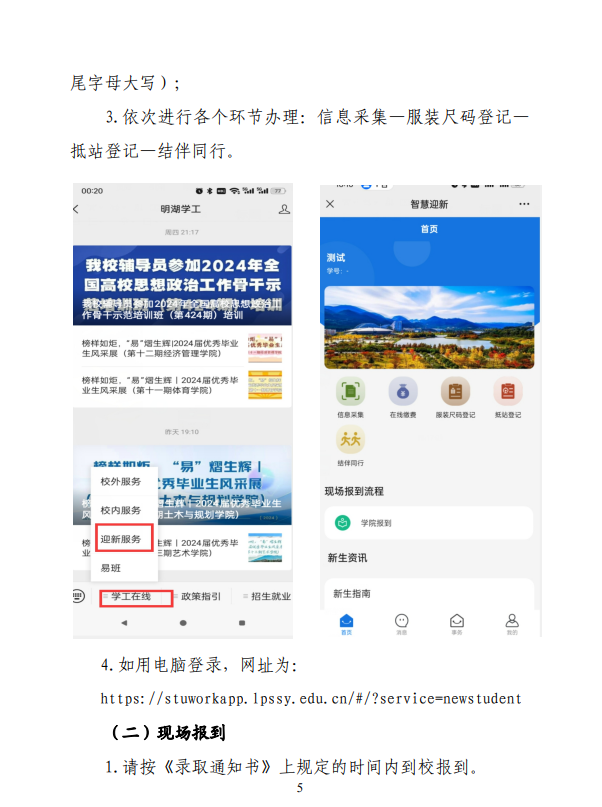Open the 结伴同行 companion icon
This screenshot has width=602, height=807.
pyautogui.click(x=350, y=440)
